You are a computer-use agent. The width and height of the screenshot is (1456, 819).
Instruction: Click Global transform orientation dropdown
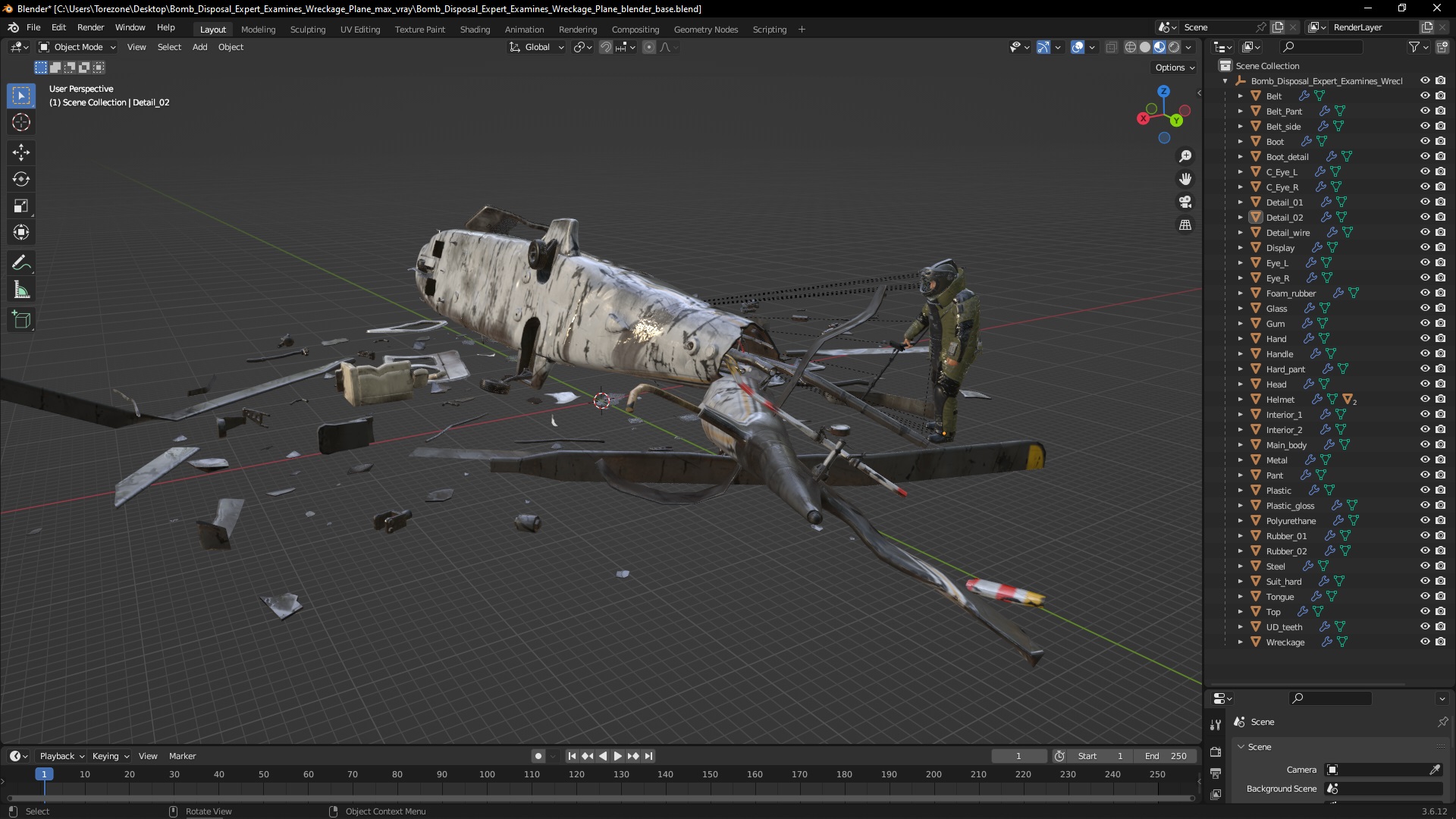(535, 47)
